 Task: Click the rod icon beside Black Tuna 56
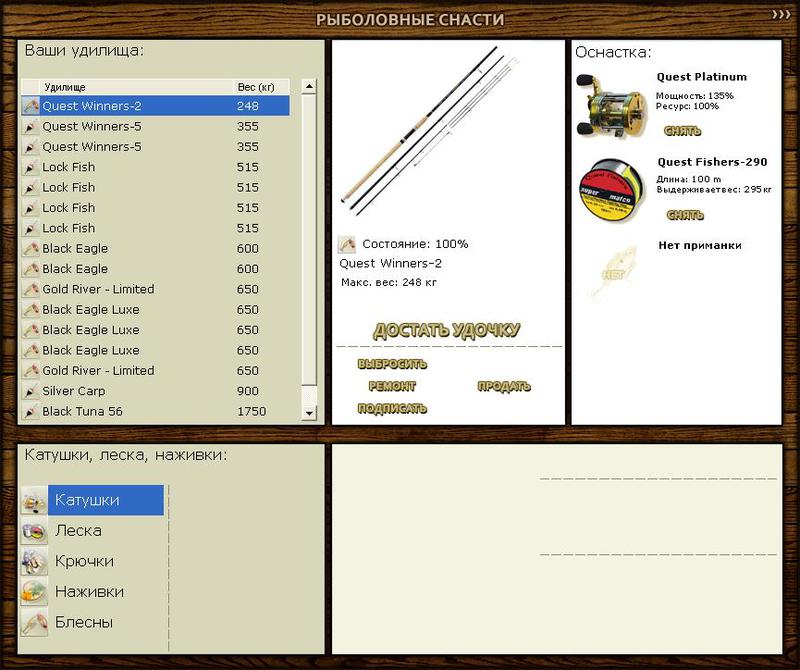[x=31, y=412]
